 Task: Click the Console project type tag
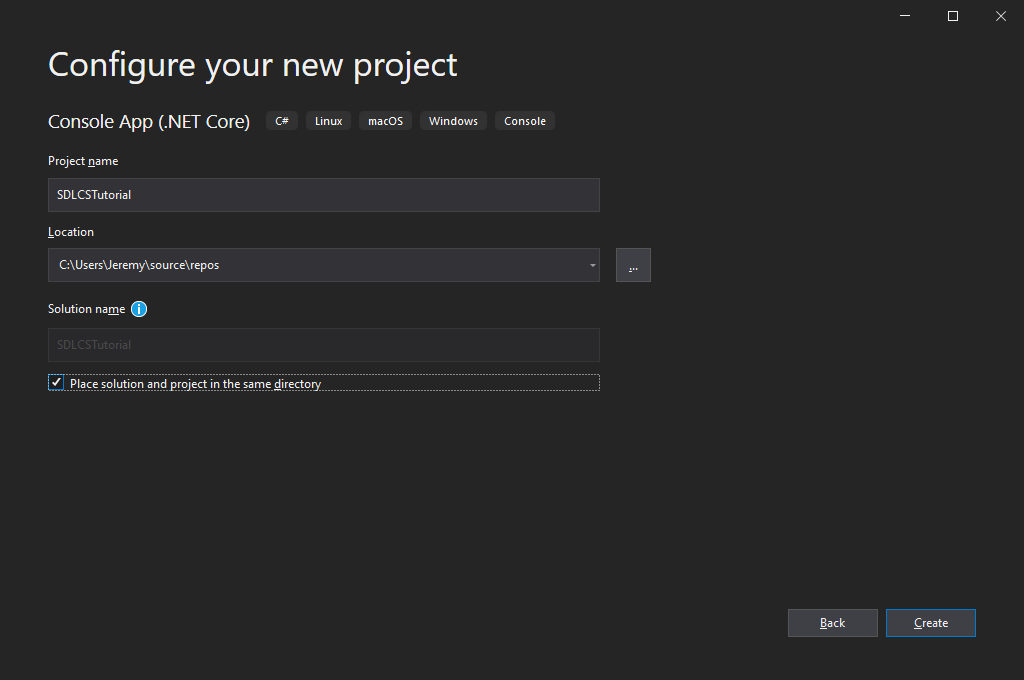pyautogui.click(x=525, y=121)
